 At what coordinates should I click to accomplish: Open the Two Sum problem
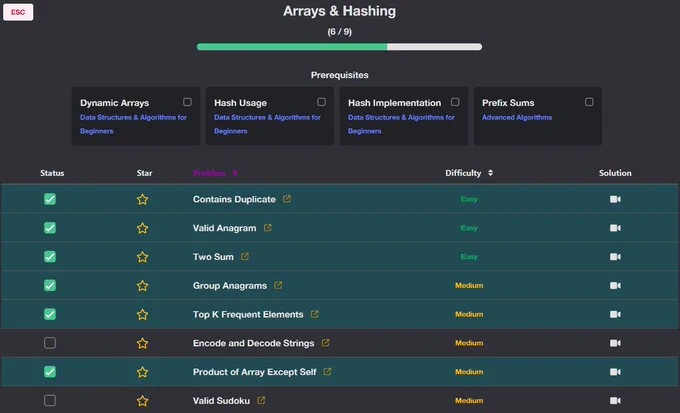pos(213,257)
